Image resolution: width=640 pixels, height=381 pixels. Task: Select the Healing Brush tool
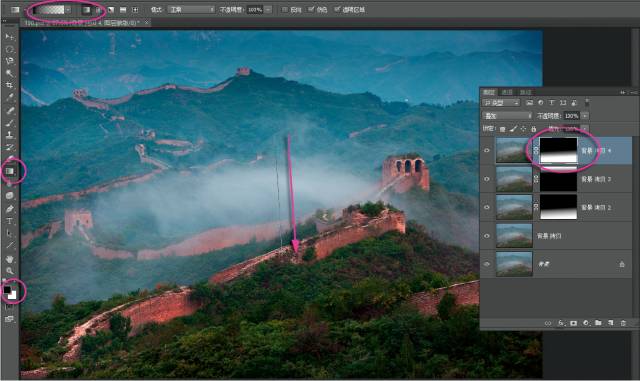point(9,110)
